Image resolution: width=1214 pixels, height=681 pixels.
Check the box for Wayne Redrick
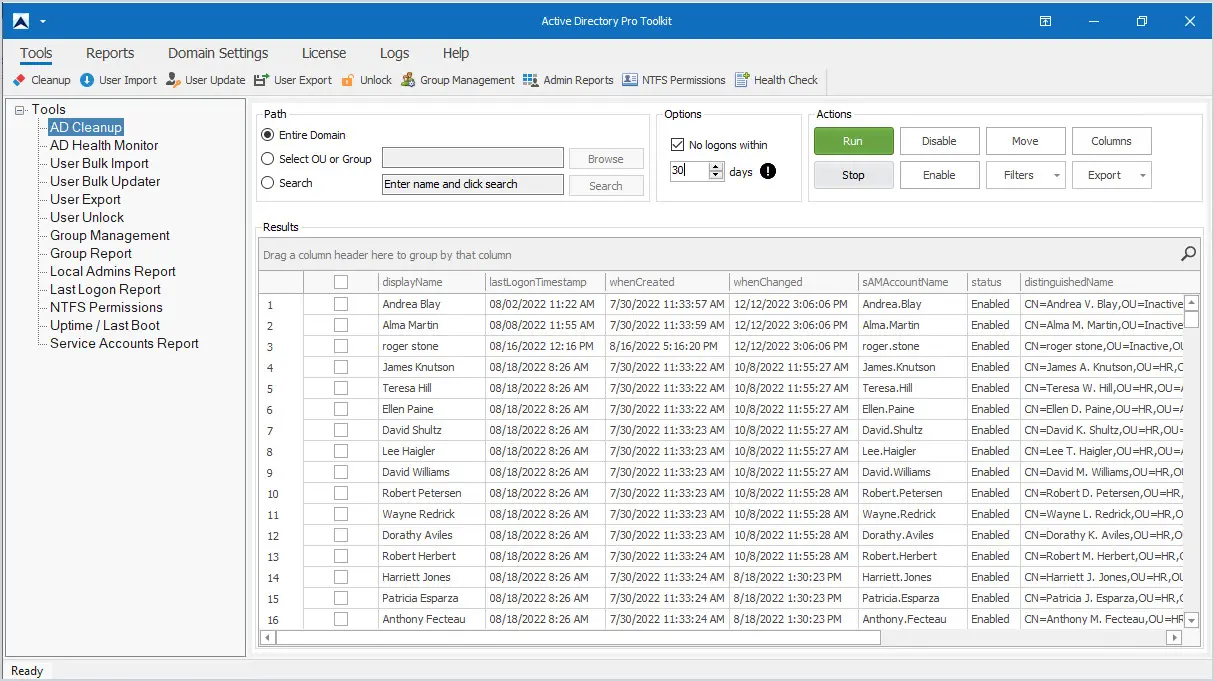point(341,514)
